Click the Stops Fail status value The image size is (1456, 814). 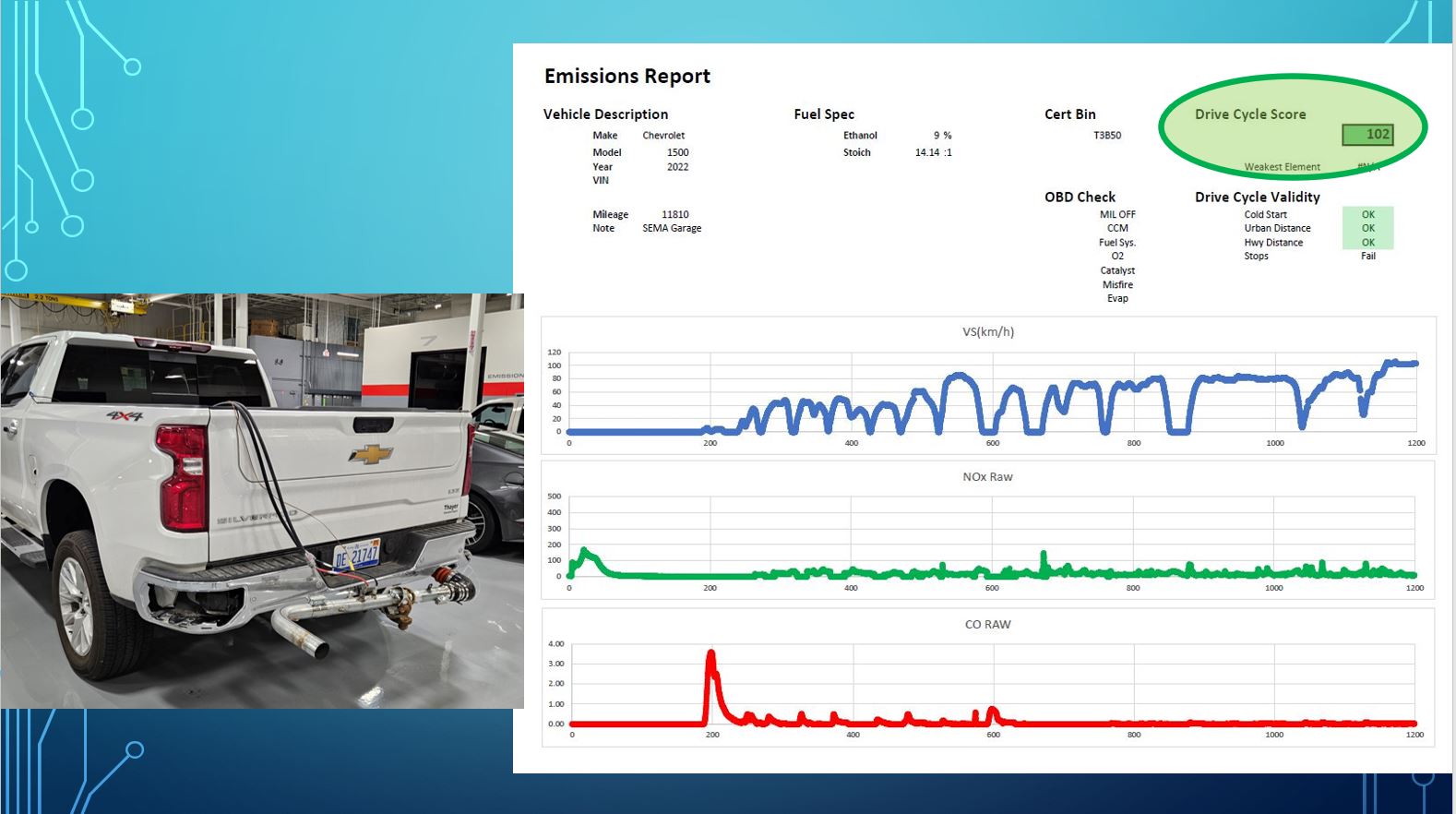click(x=1367, y=257)
